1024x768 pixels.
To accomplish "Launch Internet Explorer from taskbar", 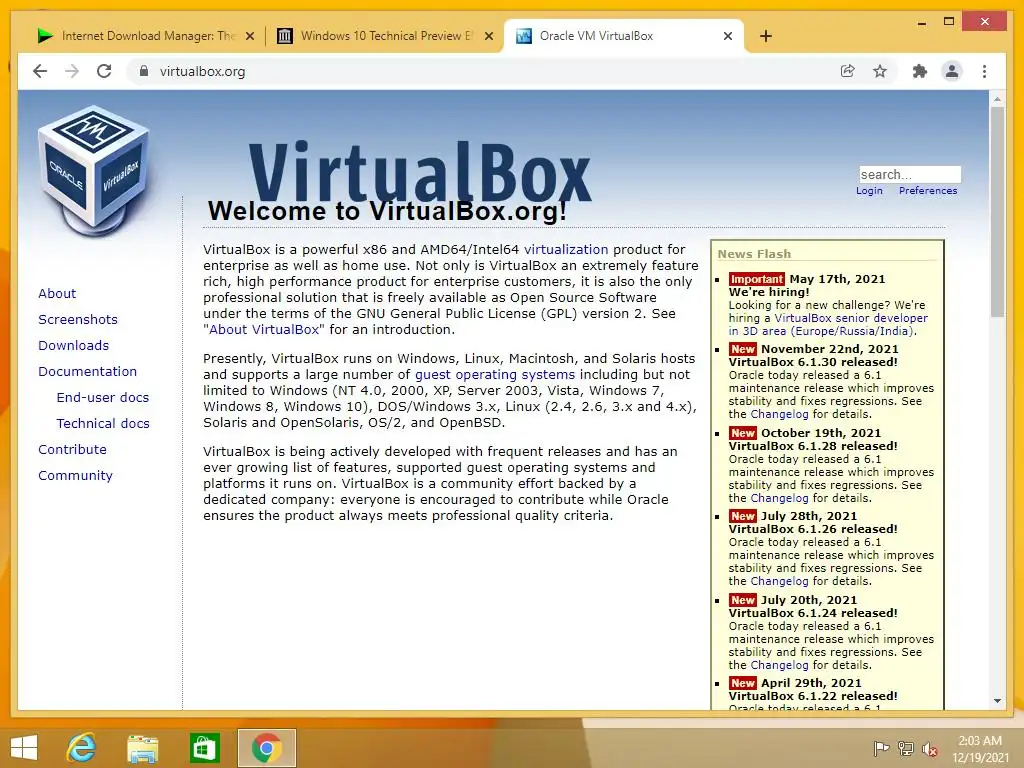I will (x=82, y=747).
